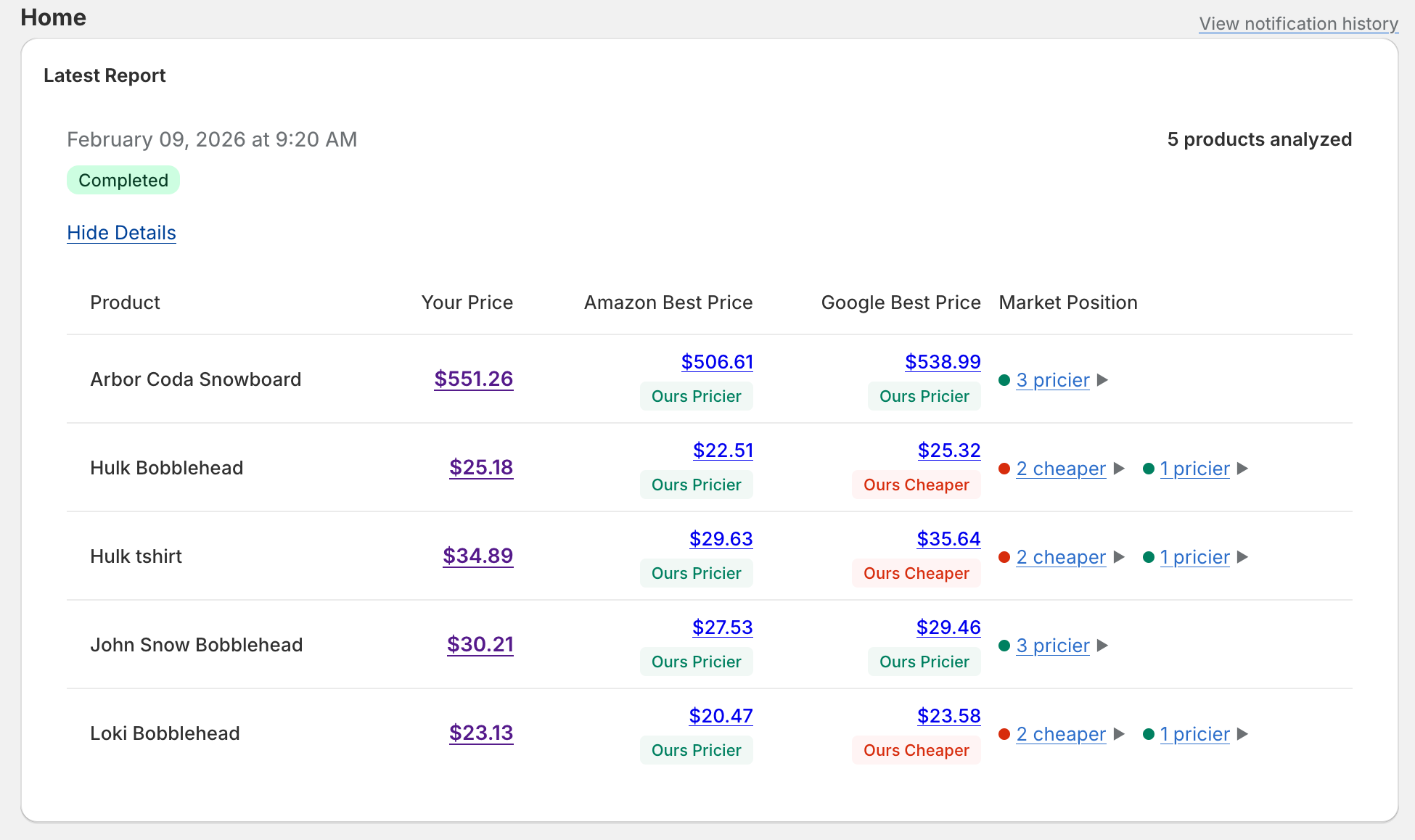Click the red dot next to Loki Bobblehead's cheaper count
Viewport: 1415px width, 840px height.
click(1005, 734)
